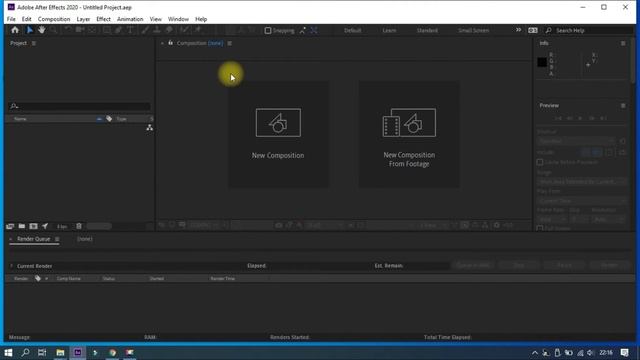Show more workspaces with double chevron
The width and height of the screenshot is (640, 360).
518,30
